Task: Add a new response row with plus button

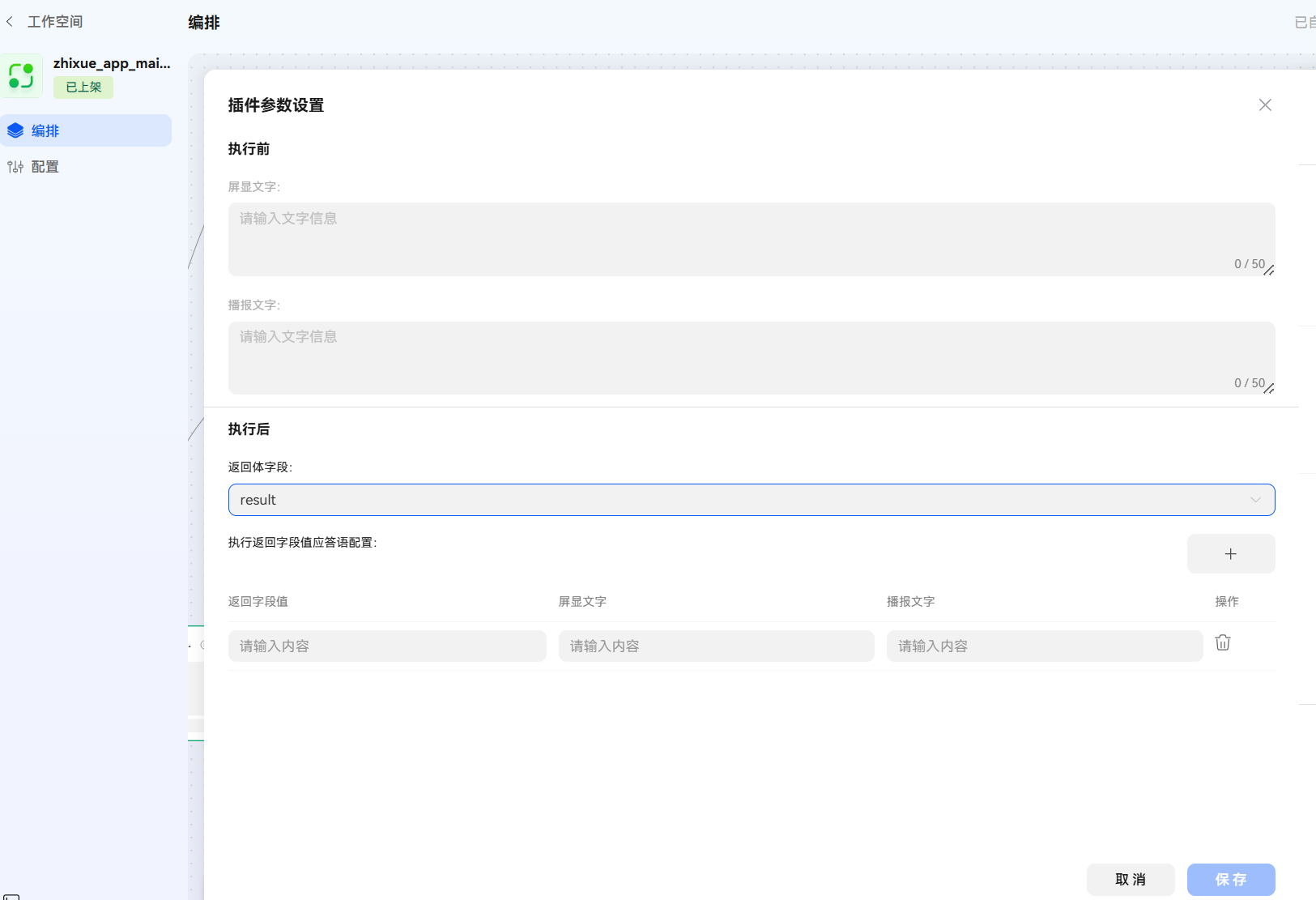Action: tap(1230, 554)
